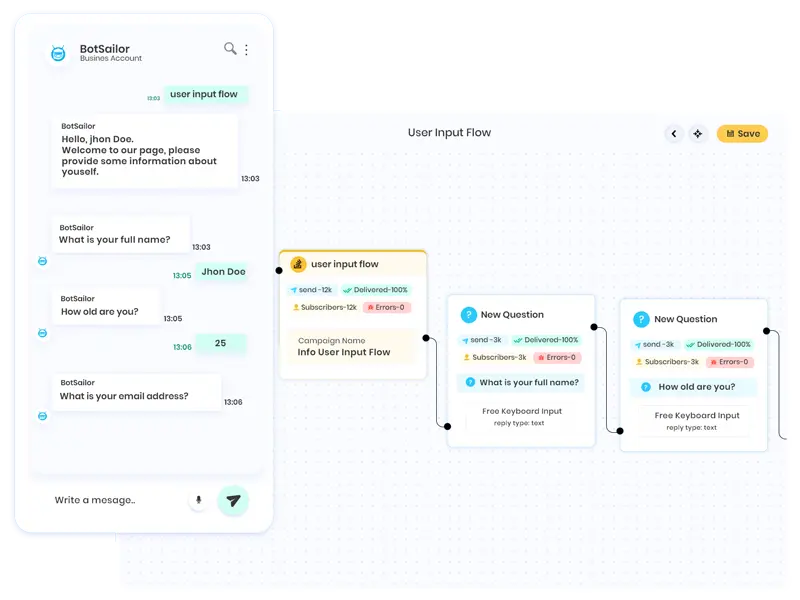
Task: Tap the microphone voice message icon
Action: (x=198, y=500)
